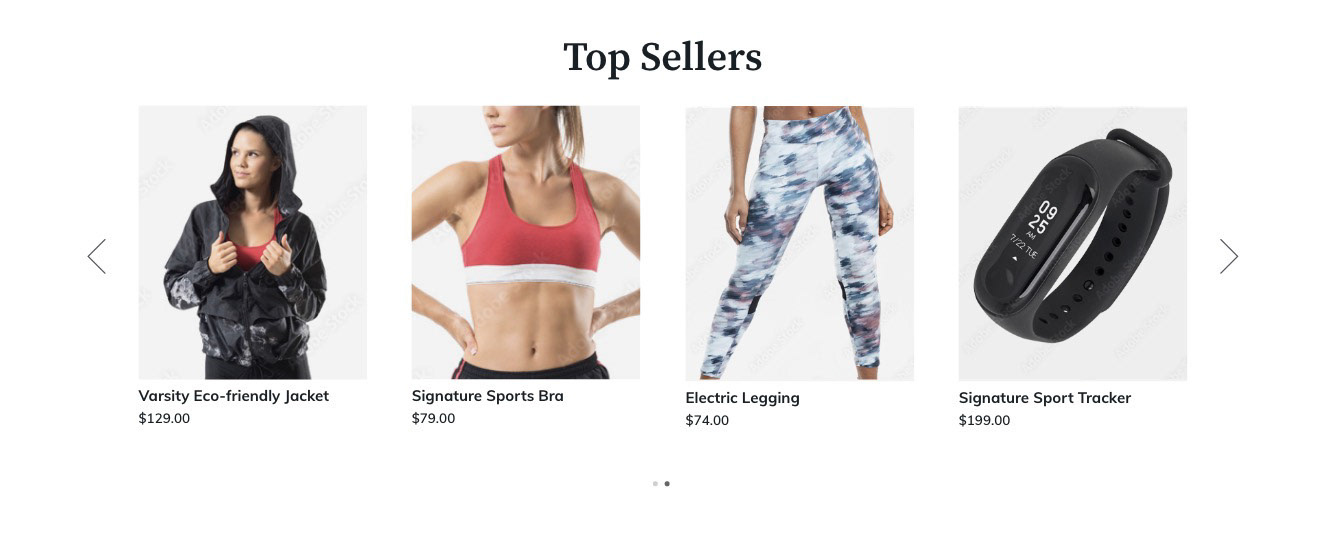This screenshot has width=1322, height=549.
Task: Click the Signature Sports Bra title link
Action: click(x=488, y=396)
